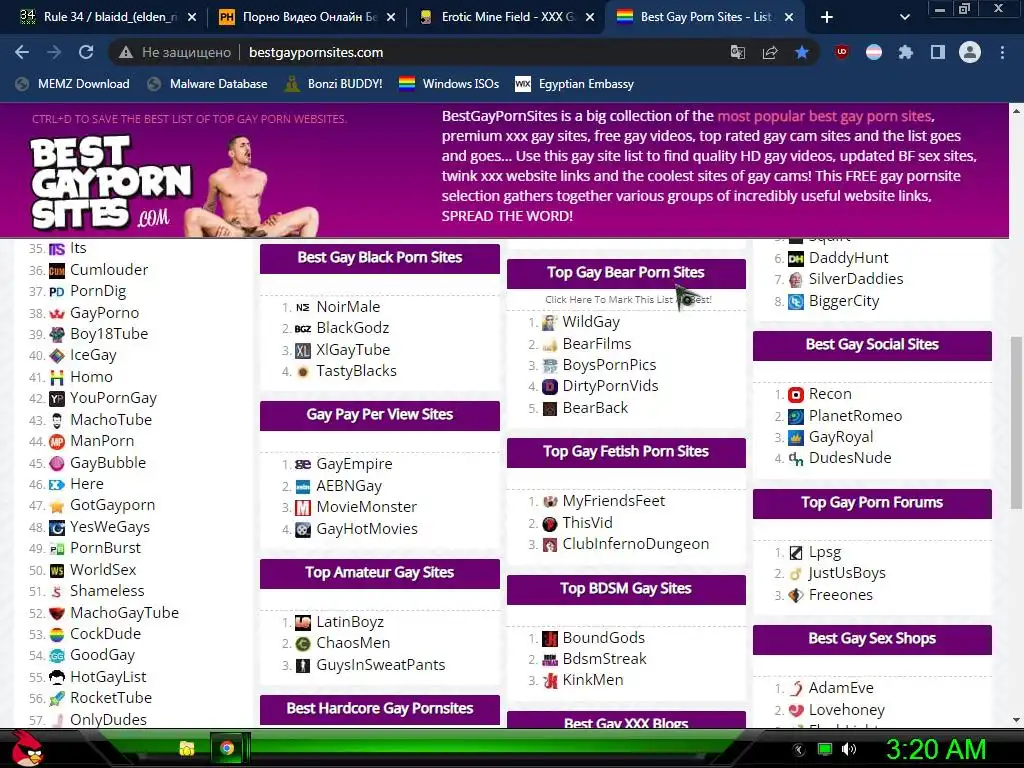Click the Best Gay Black Porn Sites header

click(x=379, y=258)
